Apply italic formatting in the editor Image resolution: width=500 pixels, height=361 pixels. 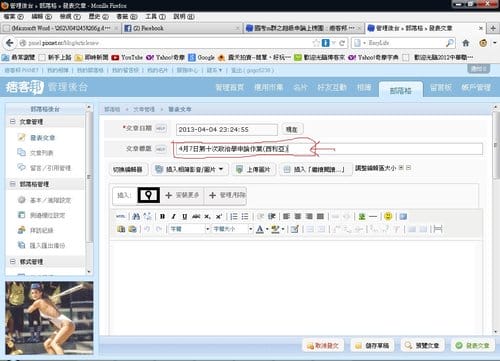[x=173, y=216]
